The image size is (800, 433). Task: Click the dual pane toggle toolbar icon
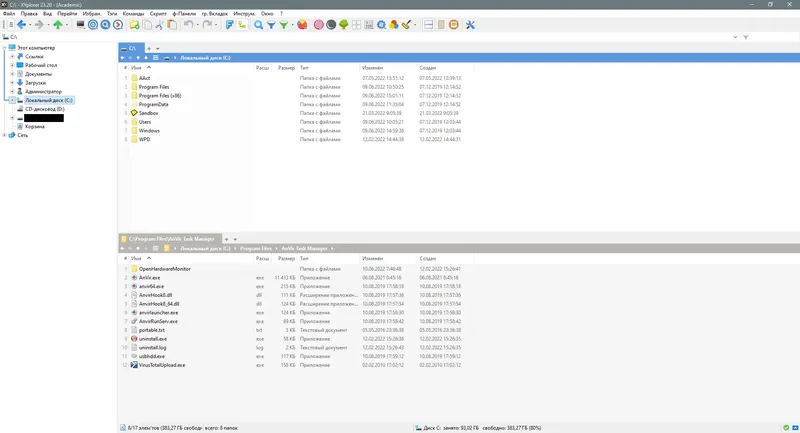point(429,24)
